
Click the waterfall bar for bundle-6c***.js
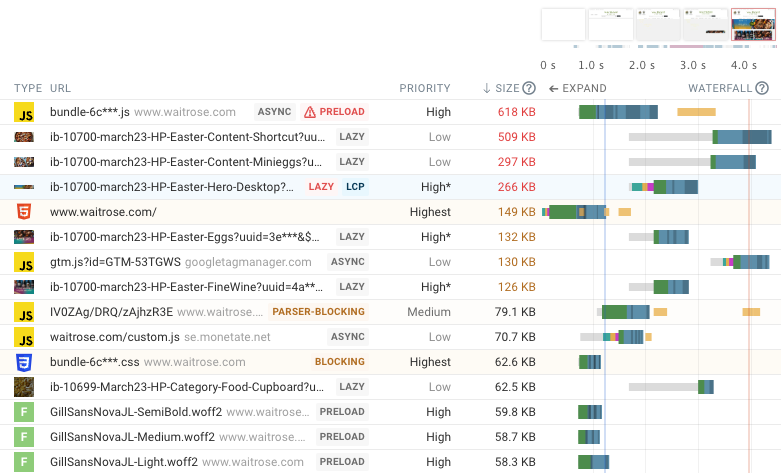(618, 112)
